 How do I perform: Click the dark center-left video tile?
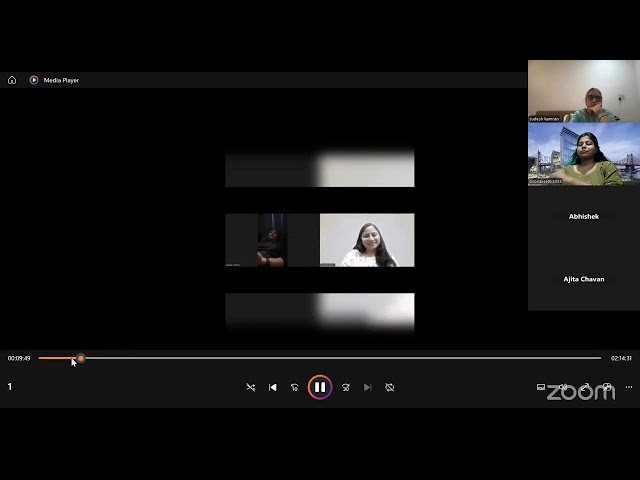tap(272, 240)
